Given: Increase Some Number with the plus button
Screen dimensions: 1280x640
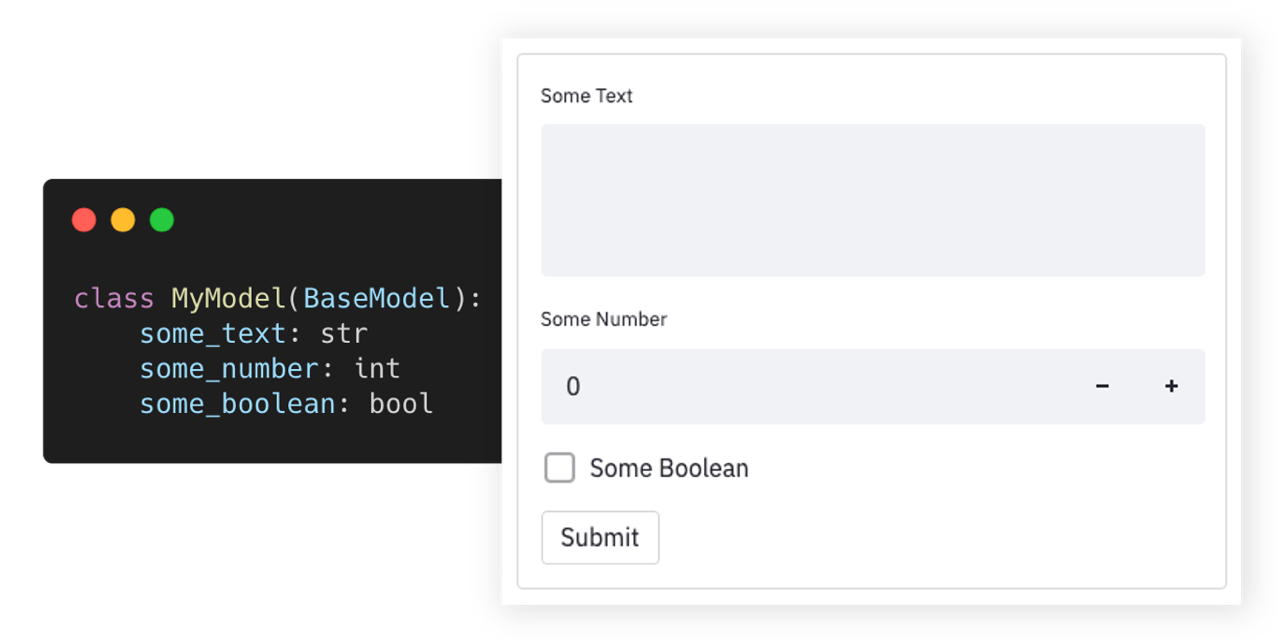Looking at the screenshot, I should tap(1171, 386).
